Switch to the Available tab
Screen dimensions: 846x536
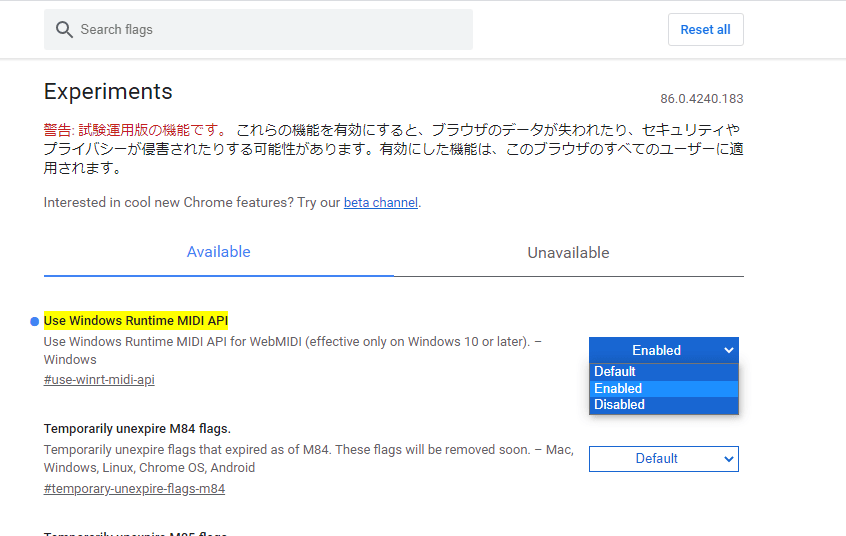pyautogui.click(x=219, y=252)
